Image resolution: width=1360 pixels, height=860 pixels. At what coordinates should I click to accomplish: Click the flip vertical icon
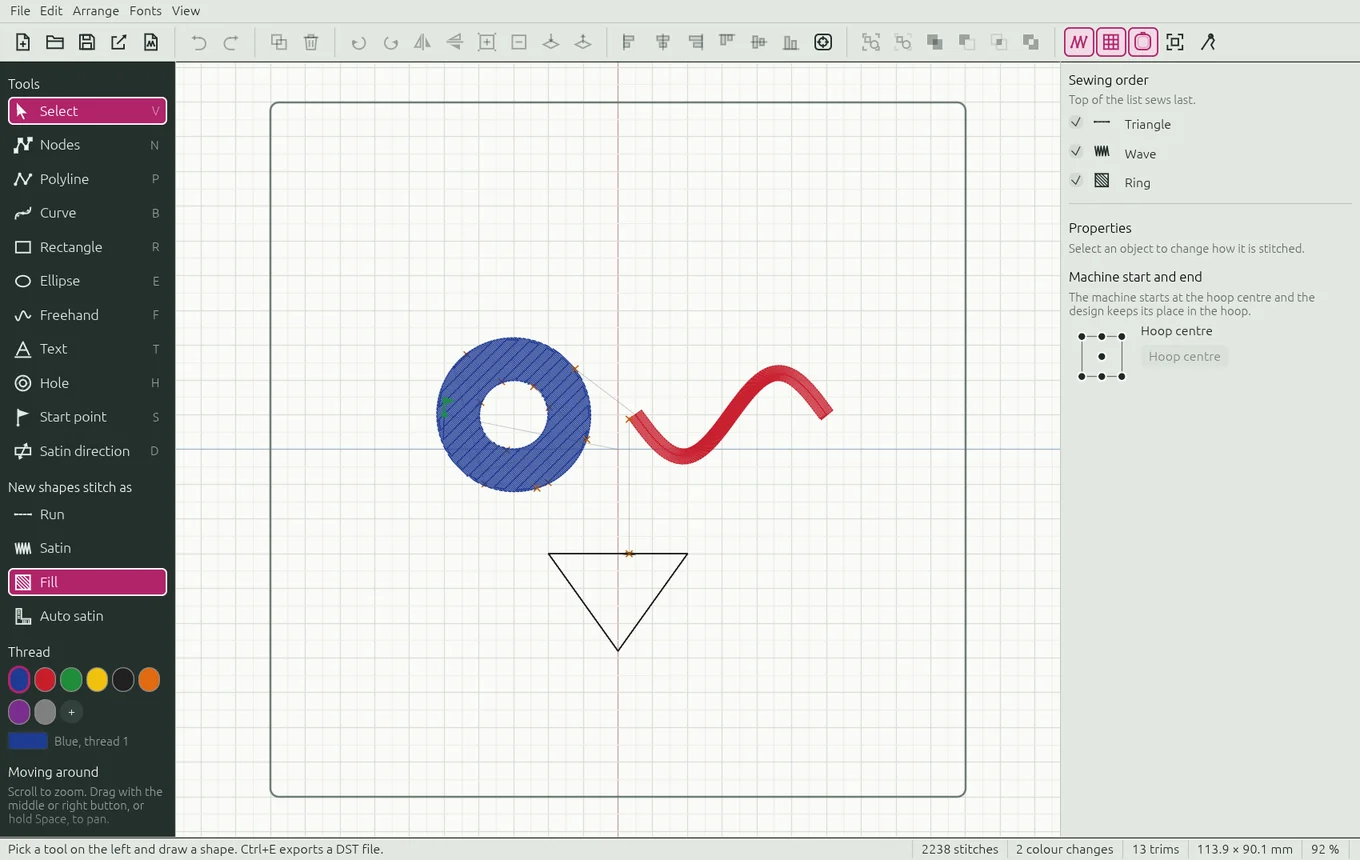click(455, 42)
